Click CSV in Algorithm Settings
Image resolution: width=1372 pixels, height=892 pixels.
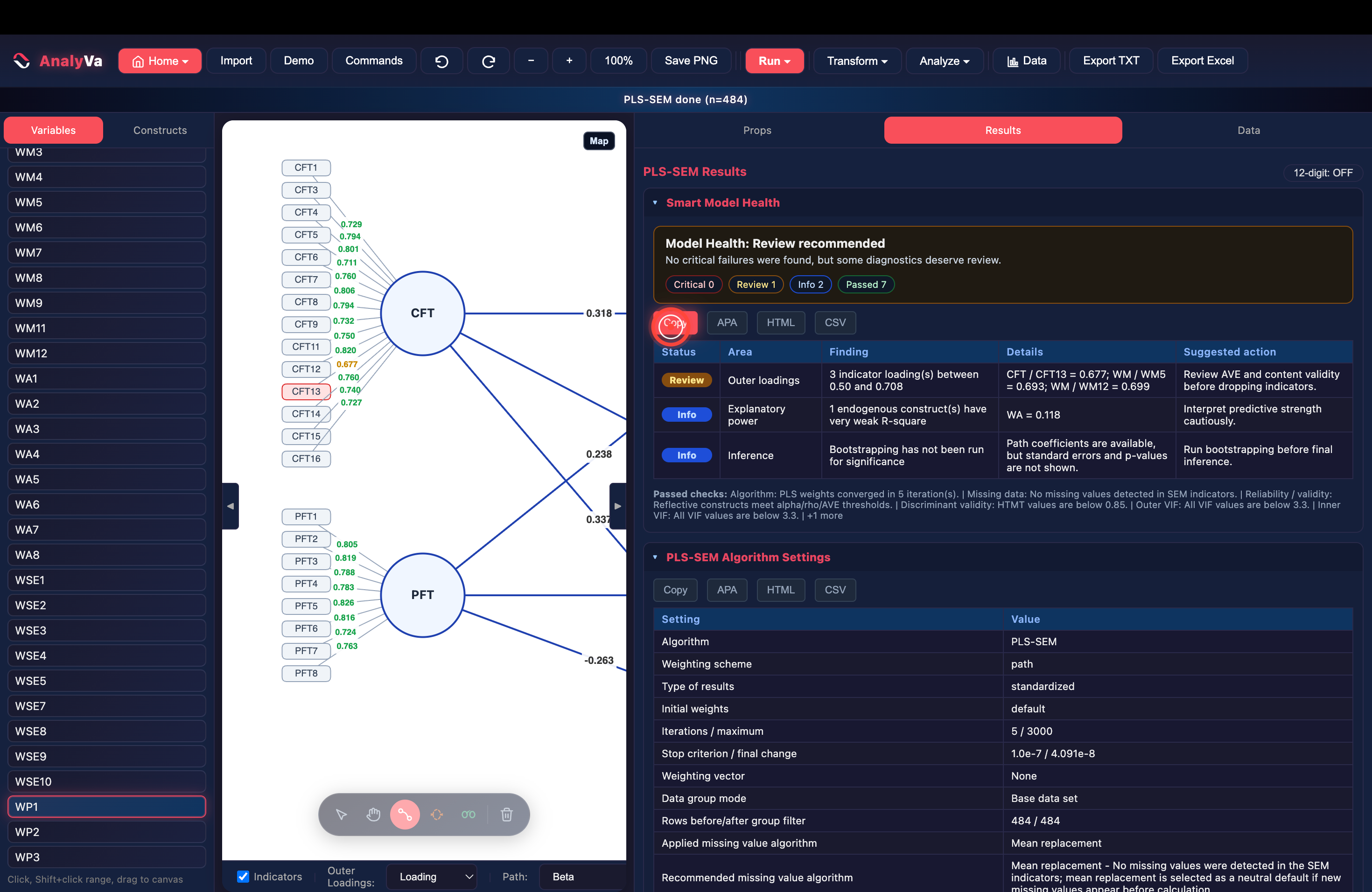coord(835,590)
